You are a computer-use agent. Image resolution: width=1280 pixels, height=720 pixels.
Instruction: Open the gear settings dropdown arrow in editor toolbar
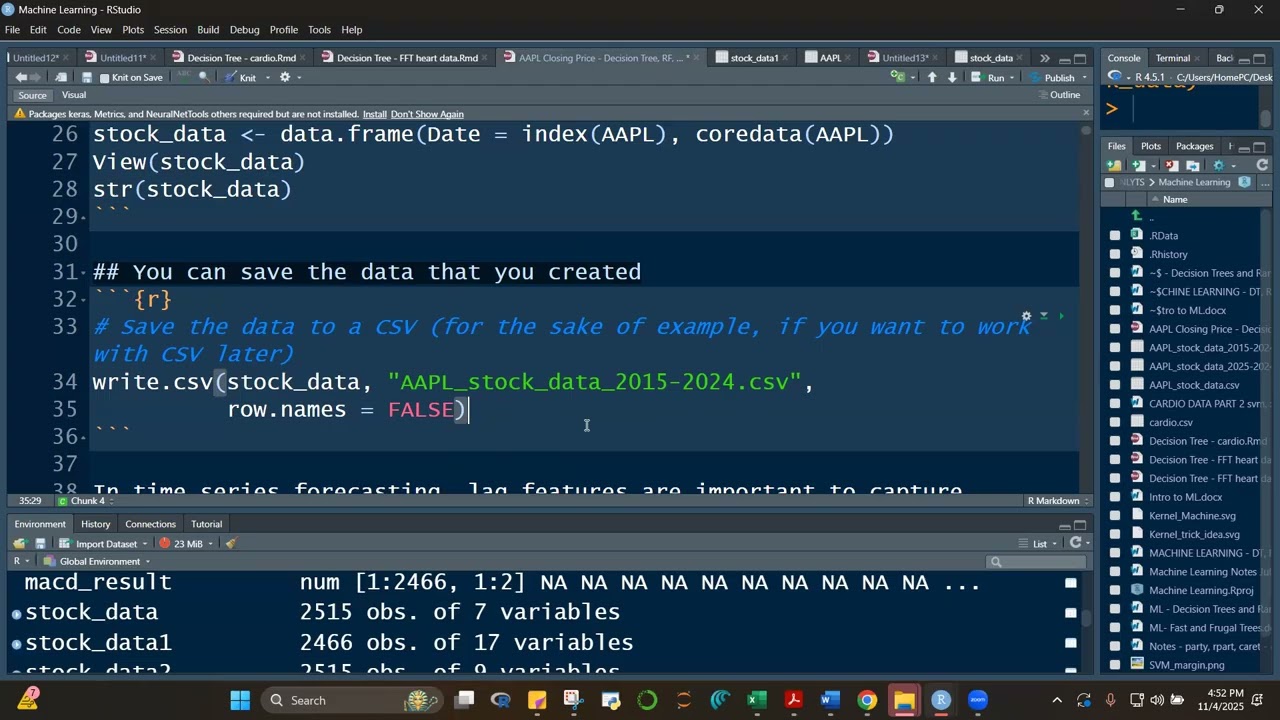298,77
